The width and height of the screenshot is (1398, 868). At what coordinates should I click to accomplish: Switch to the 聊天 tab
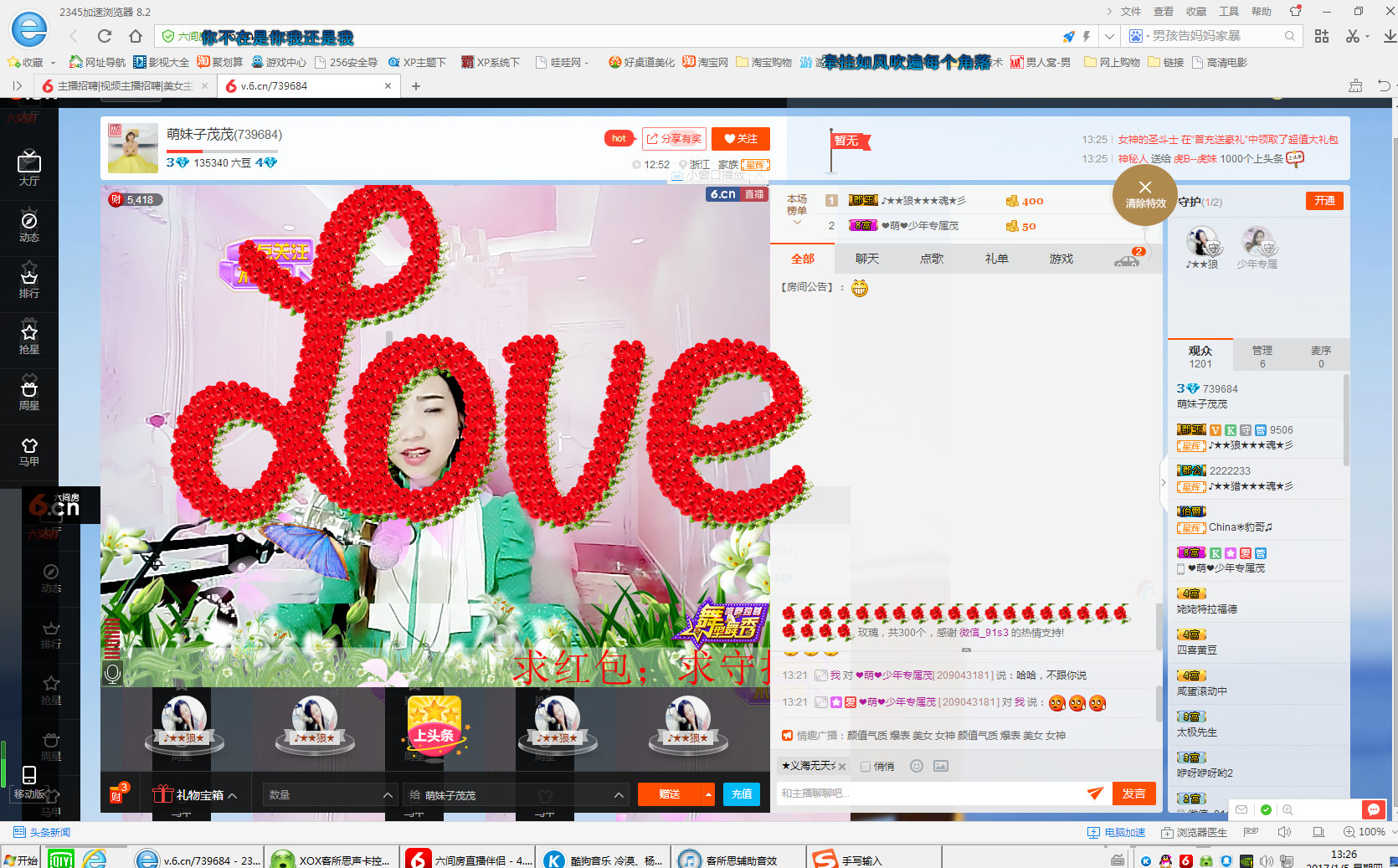click(867, 259)
